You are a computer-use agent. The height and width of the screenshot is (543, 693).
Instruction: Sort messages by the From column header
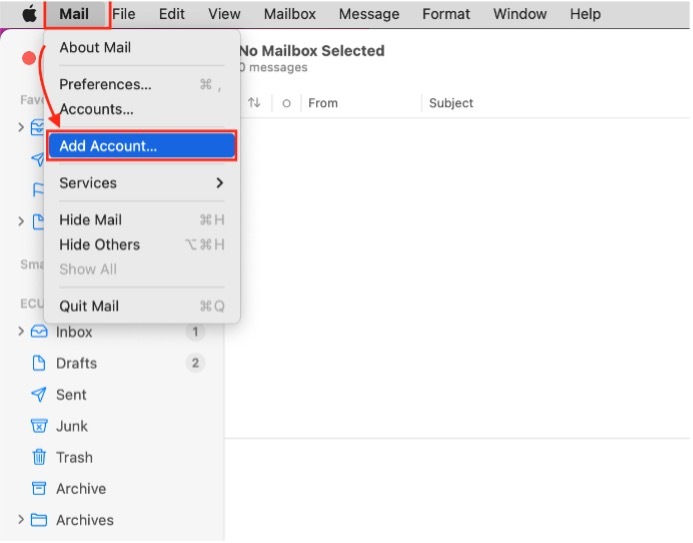click(x=323, y=103)
